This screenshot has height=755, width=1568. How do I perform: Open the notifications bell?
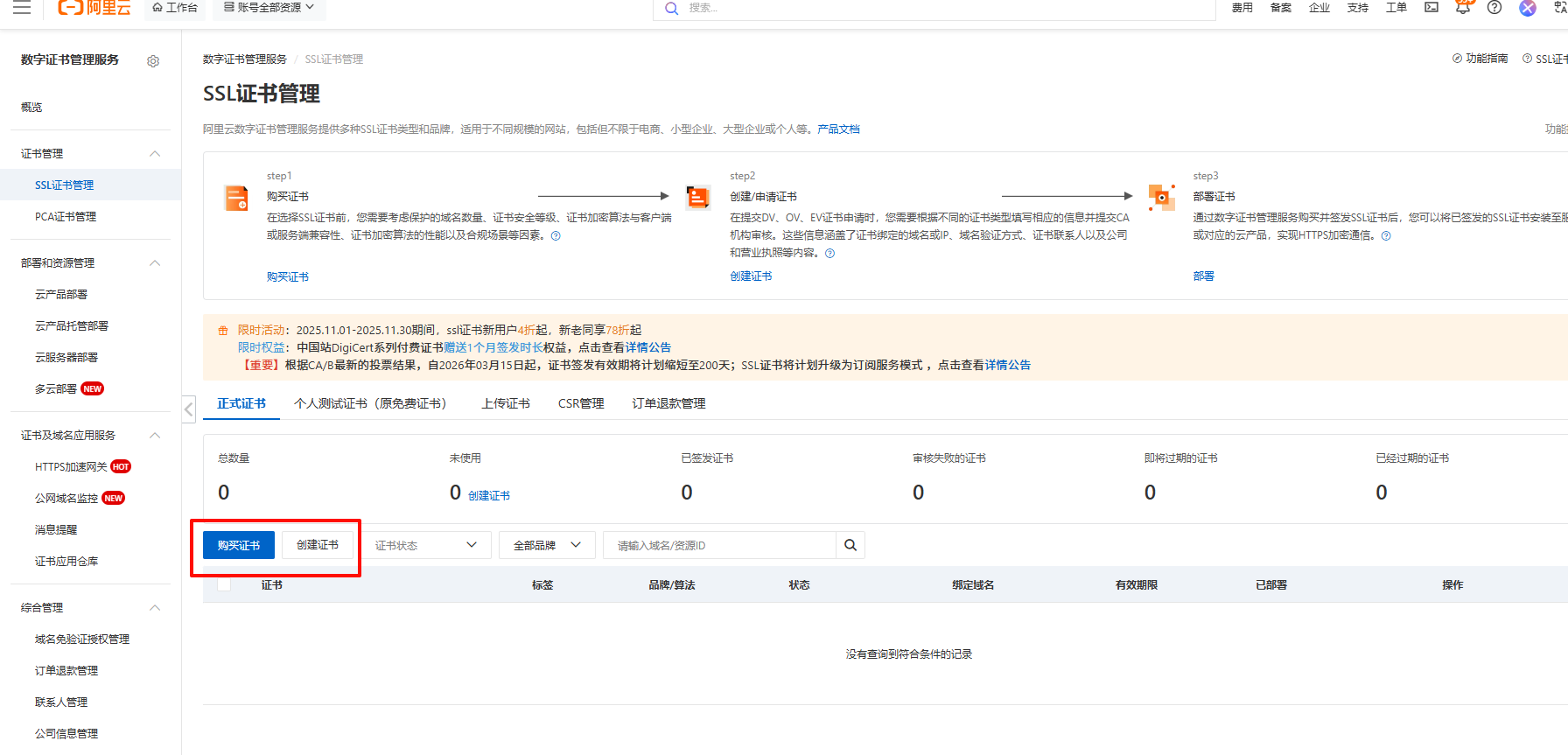(1463, 8)
